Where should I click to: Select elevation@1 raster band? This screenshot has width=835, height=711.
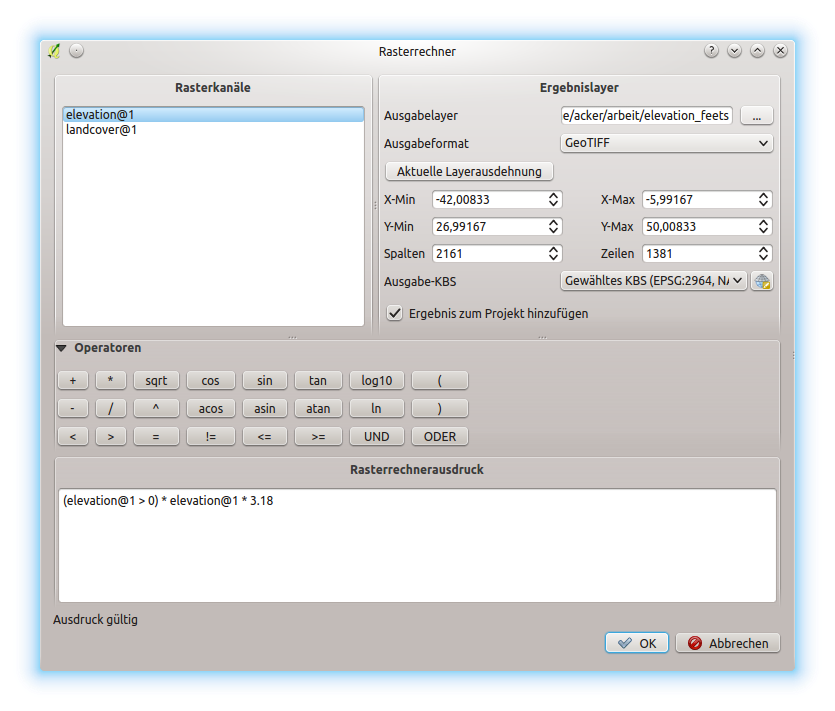point(101,115)
